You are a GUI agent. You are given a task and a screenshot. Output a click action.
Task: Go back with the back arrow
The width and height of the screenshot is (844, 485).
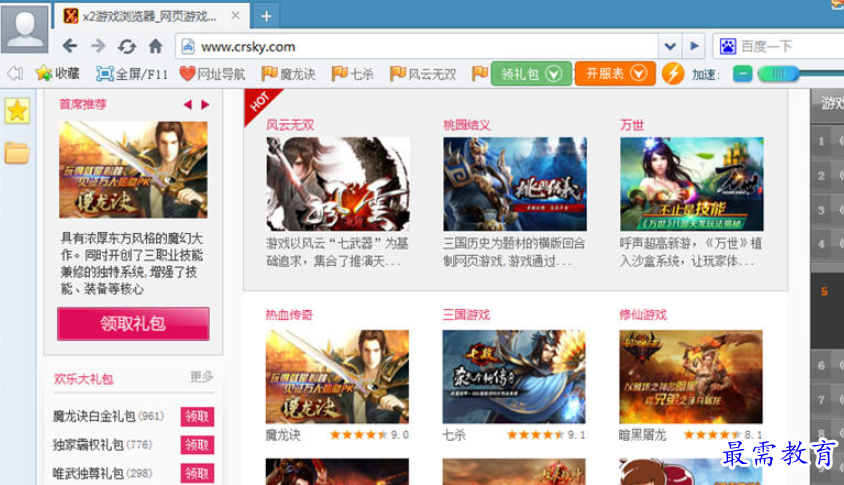tap(70, 46)
